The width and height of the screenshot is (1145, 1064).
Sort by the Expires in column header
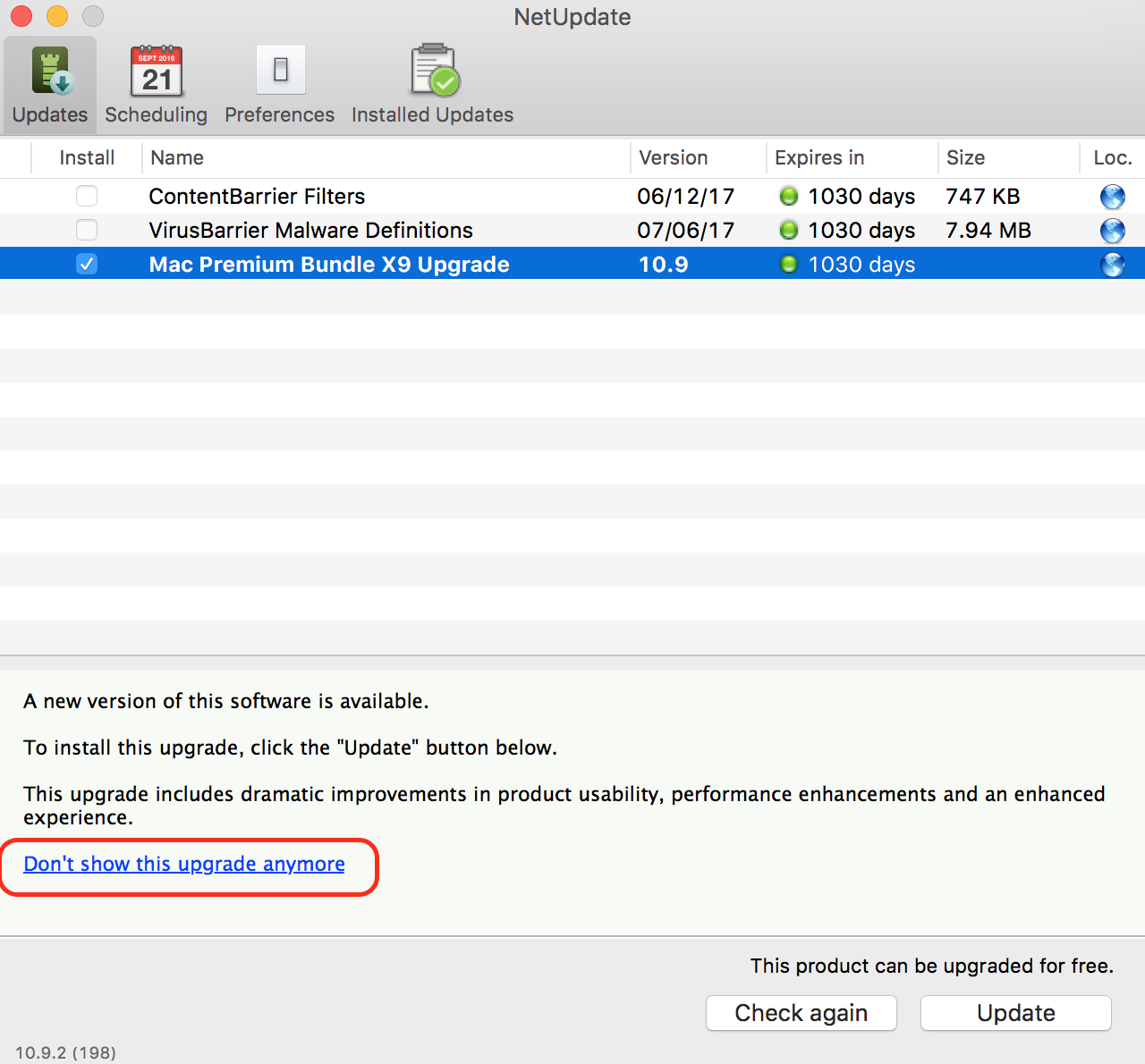pos(852,157)
